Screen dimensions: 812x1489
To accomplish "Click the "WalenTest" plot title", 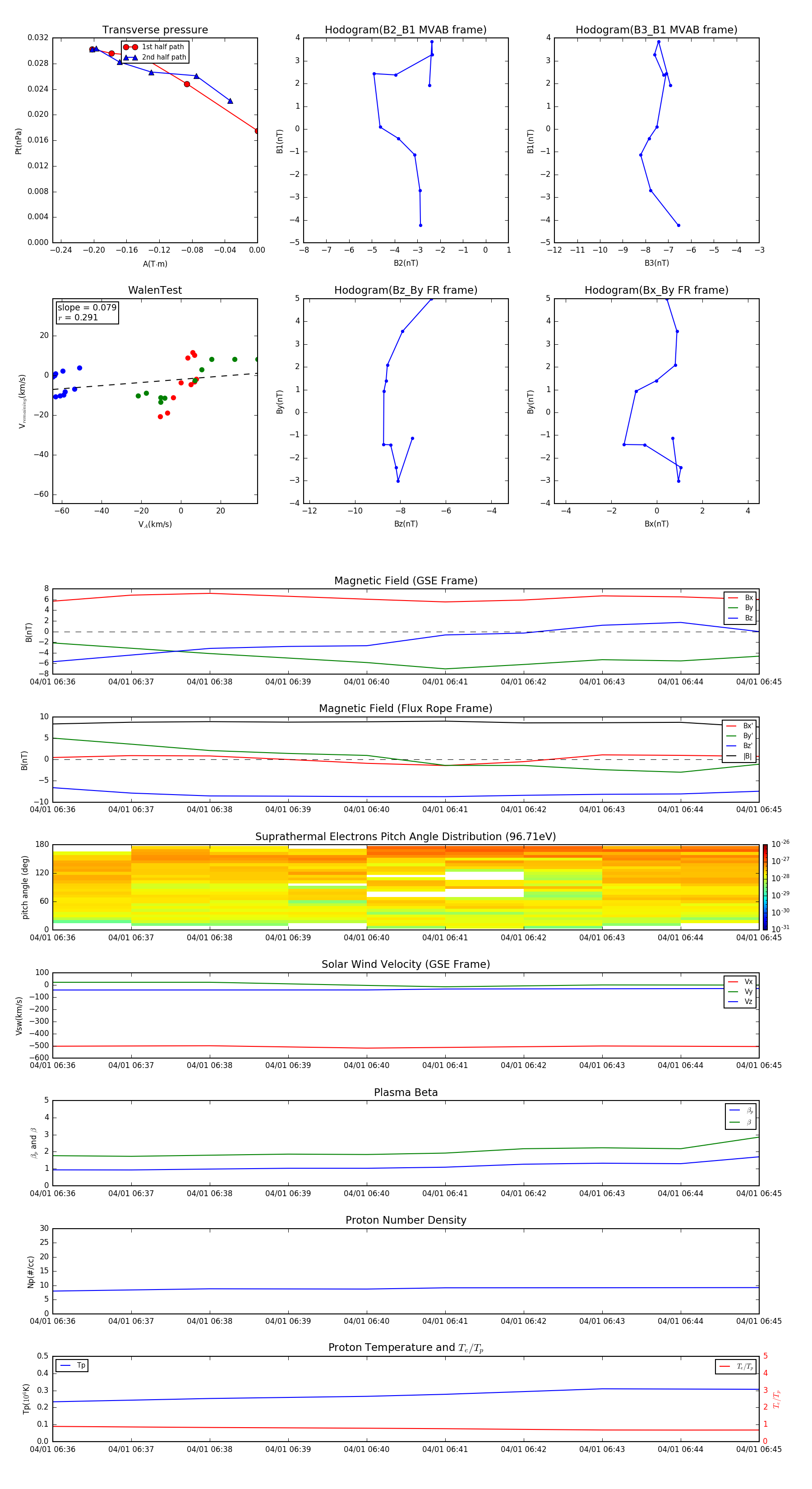I will point(155,290).
